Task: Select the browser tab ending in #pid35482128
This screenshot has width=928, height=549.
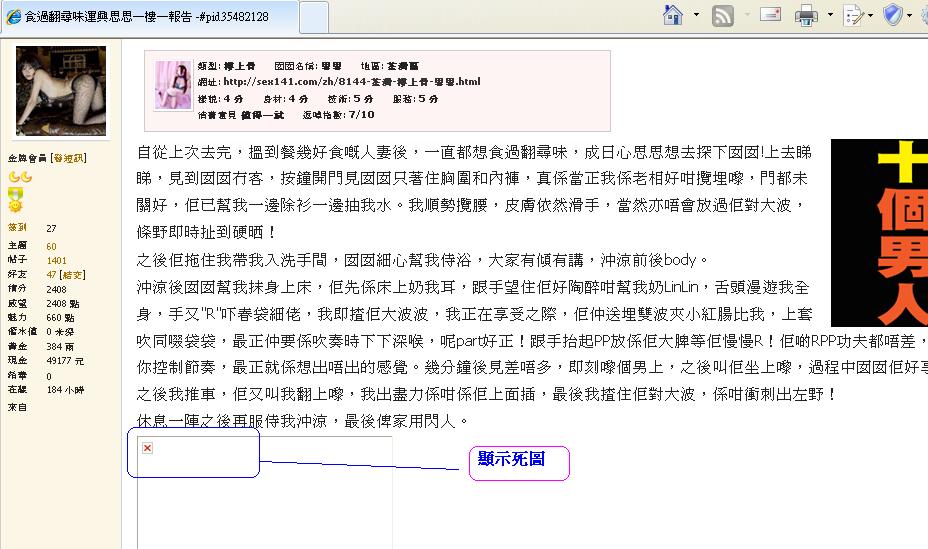Action: coord(150,17)
